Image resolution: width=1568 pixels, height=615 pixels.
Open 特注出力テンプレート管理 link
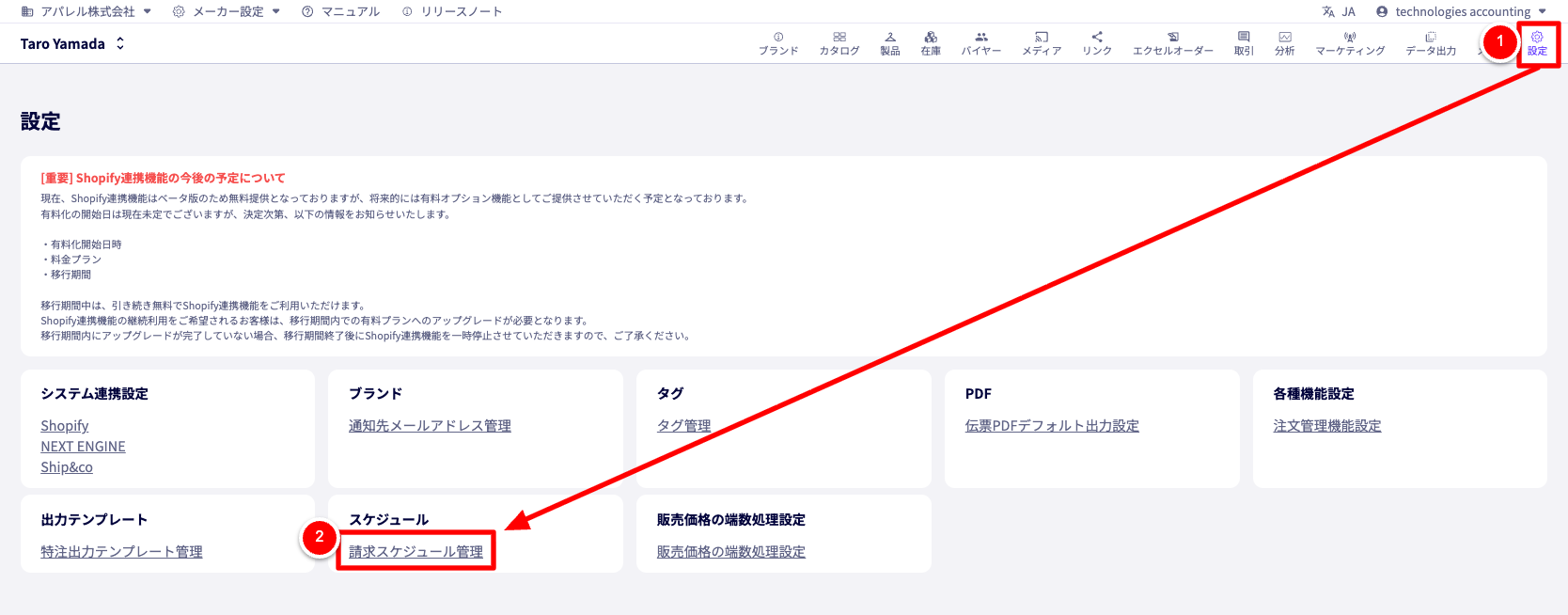121,552
